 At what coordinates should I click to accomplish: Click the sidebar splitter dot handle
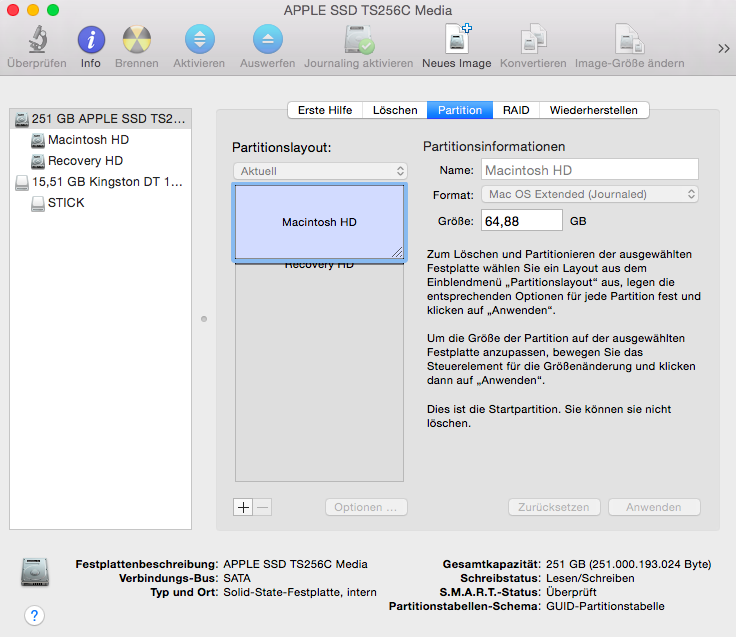204,319
